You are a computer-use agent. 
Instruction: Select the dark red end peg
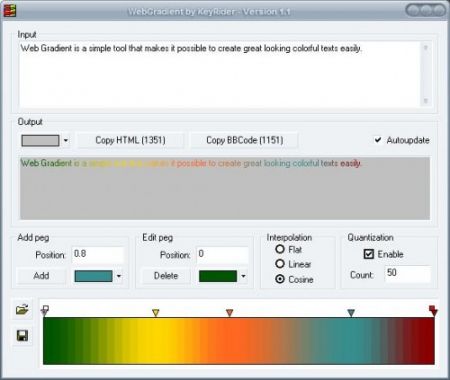tap(433, 311)
